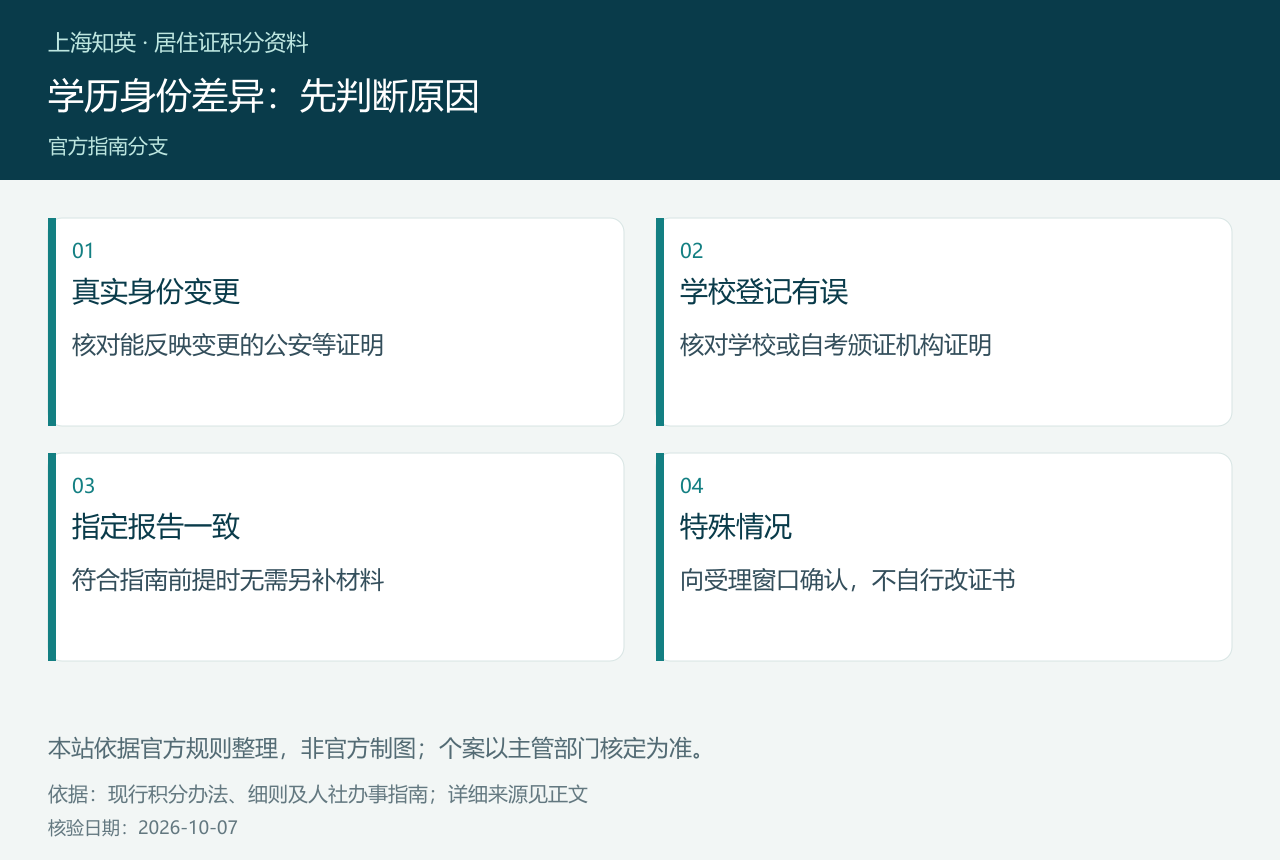This screenshot has width=1280, height=860.
Task: Select the title 学历身份差异：先判断原因
Action: (264, 97)
